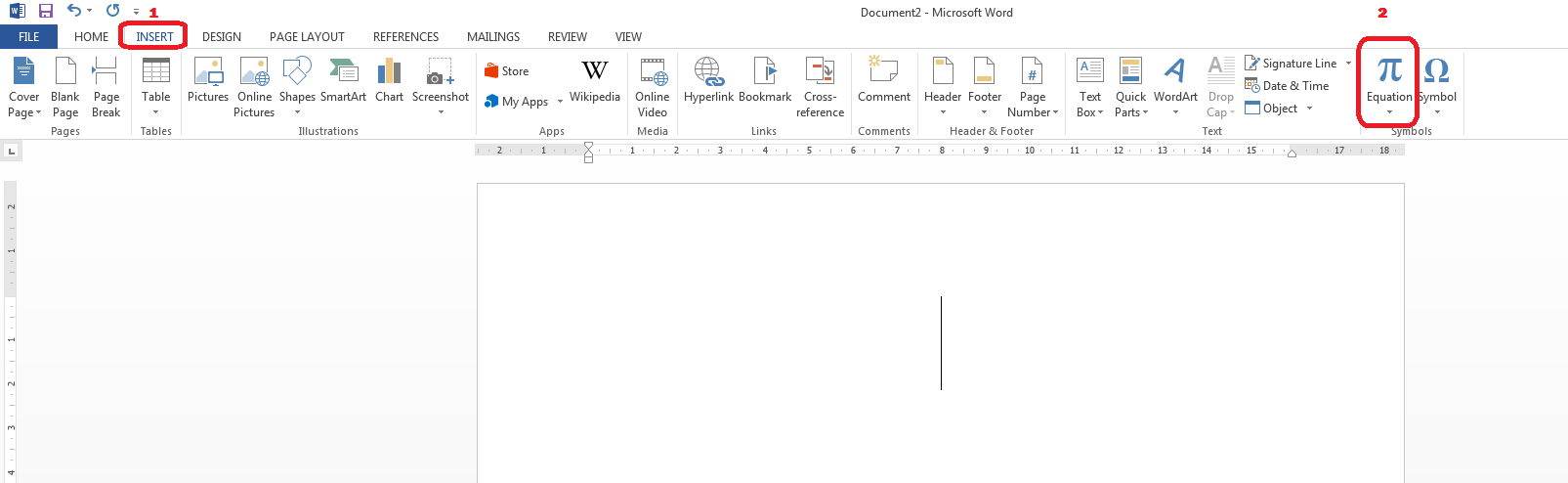The image size is (1568, 483).
Task: Click the Word application icon in title bar
Action: [x=17, y=11]
